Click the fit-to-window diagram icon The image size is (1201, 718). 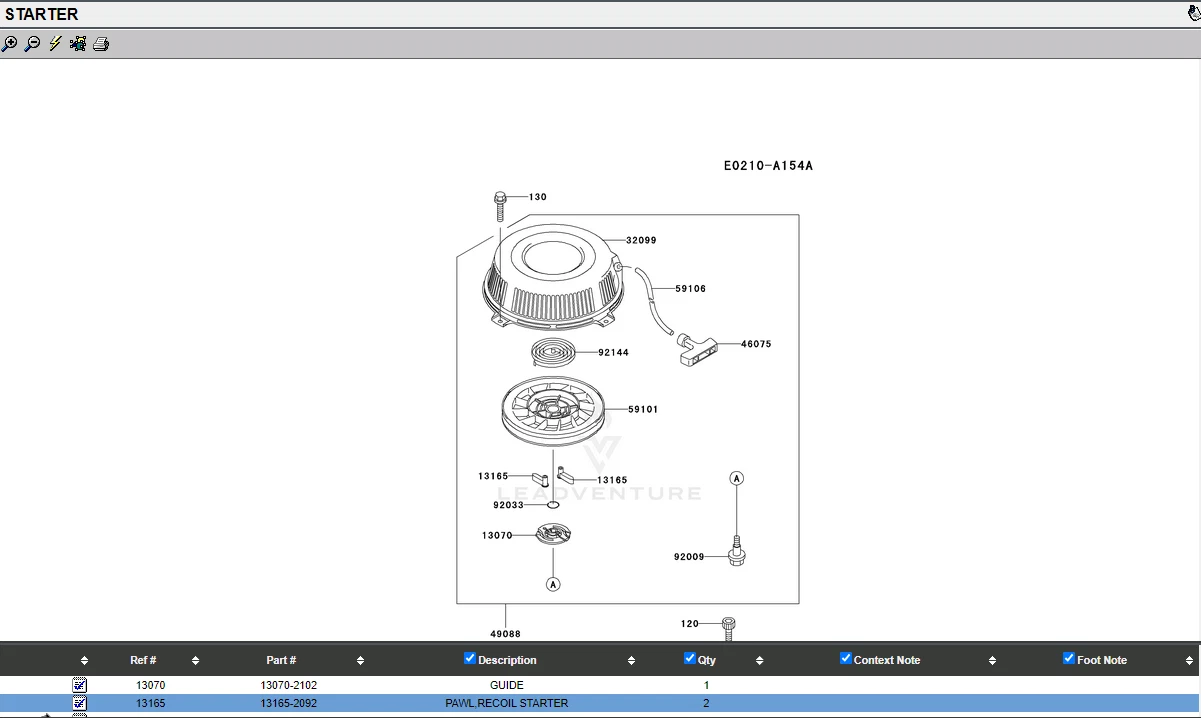click(x=78, y=44)
